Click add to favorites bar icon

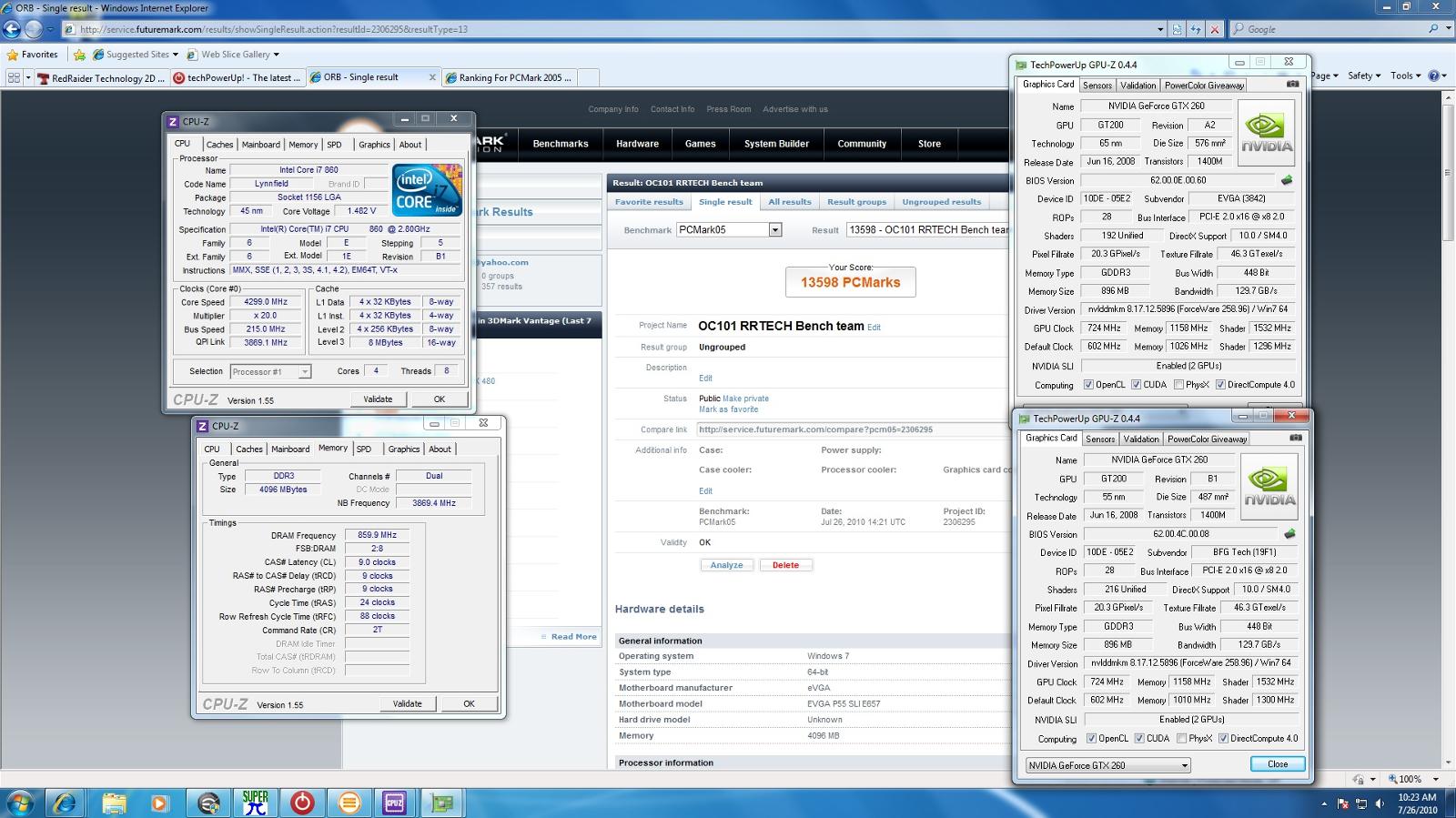80,55
